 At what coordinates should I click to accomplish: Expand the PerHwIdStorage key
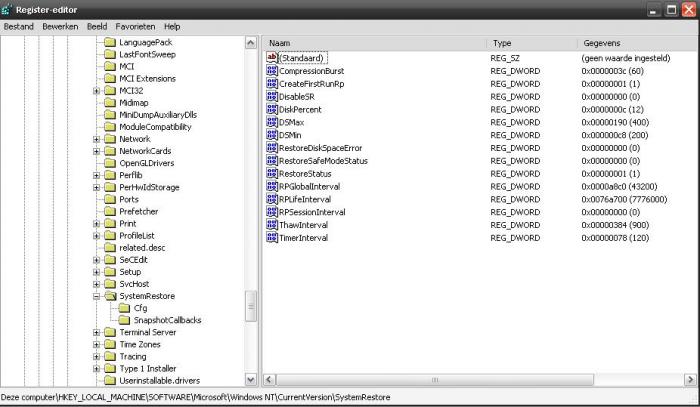point(96,187)
